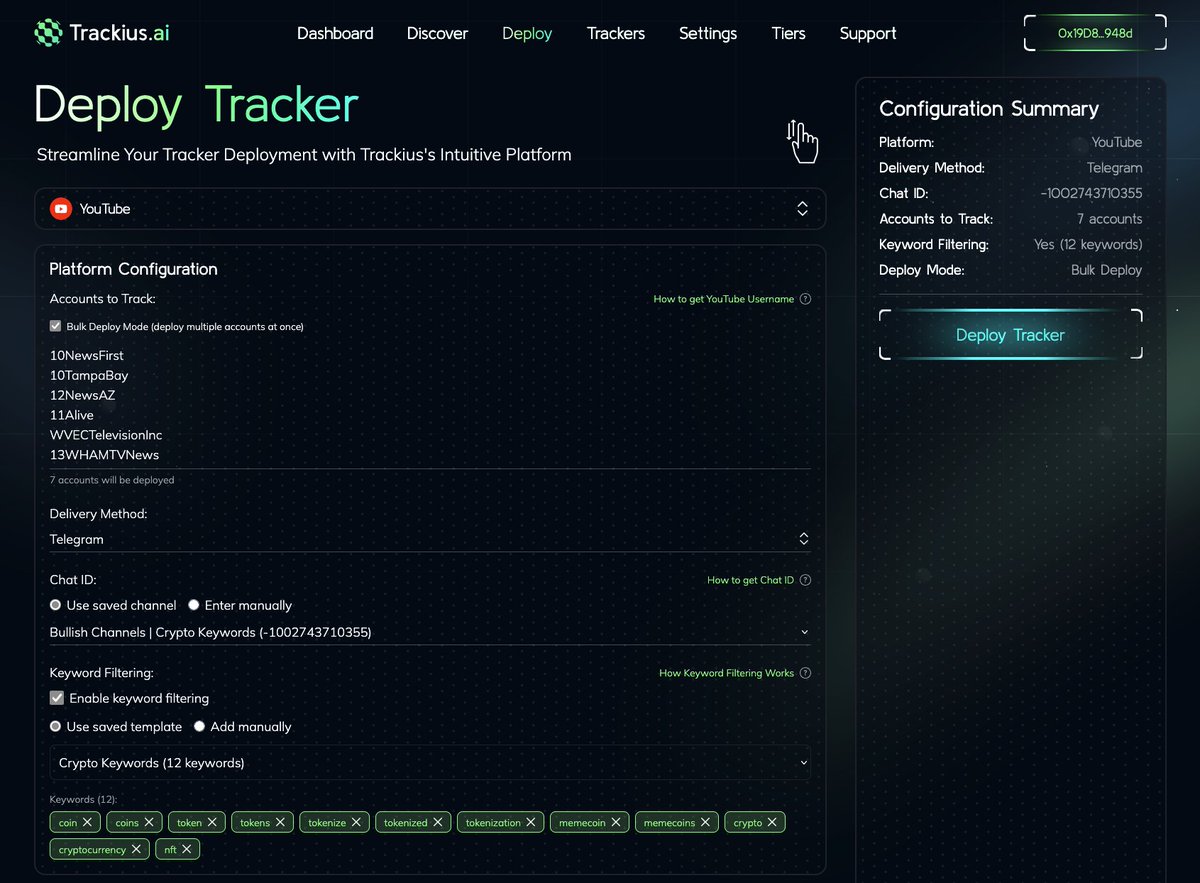This screenshot has height=883, width=1200.
Task: Remove the 'tokenized' keyword tag
Action: point(437,822)
